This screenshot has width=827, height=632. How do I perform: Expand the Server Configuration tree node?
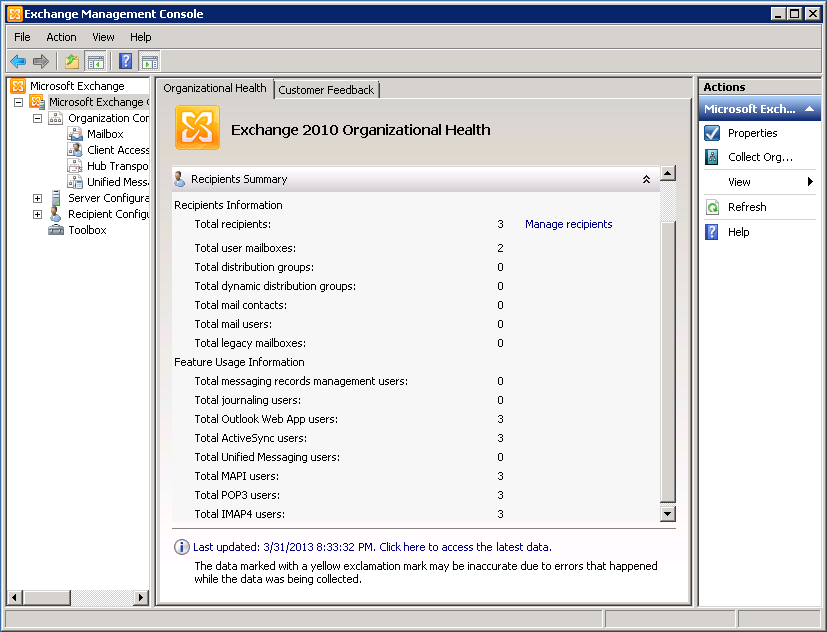(x=37, y=198)
